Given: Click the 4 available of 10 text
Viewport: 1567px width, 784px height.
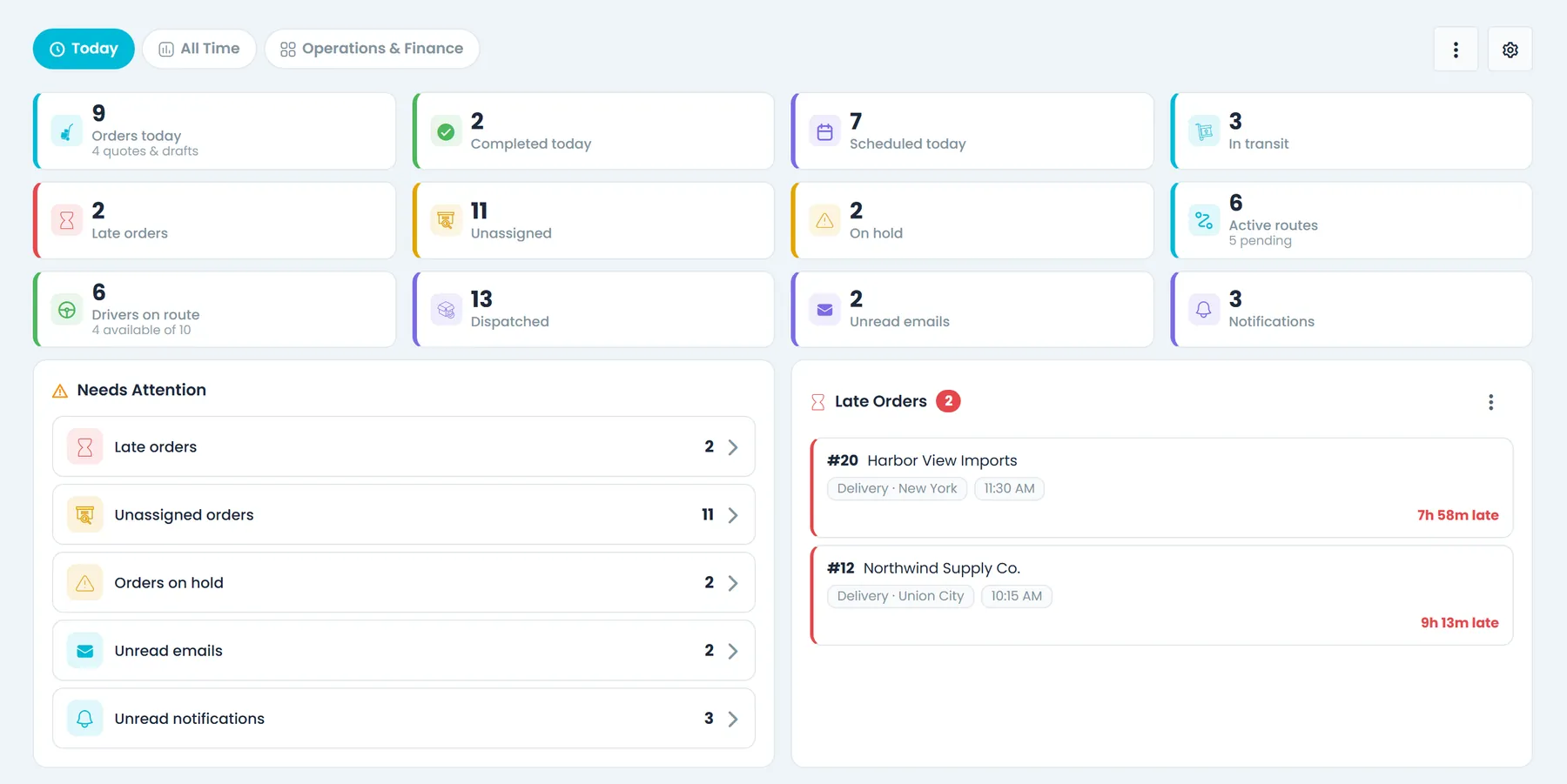Looking at the screenshot, I should click(x=141, y=330).
